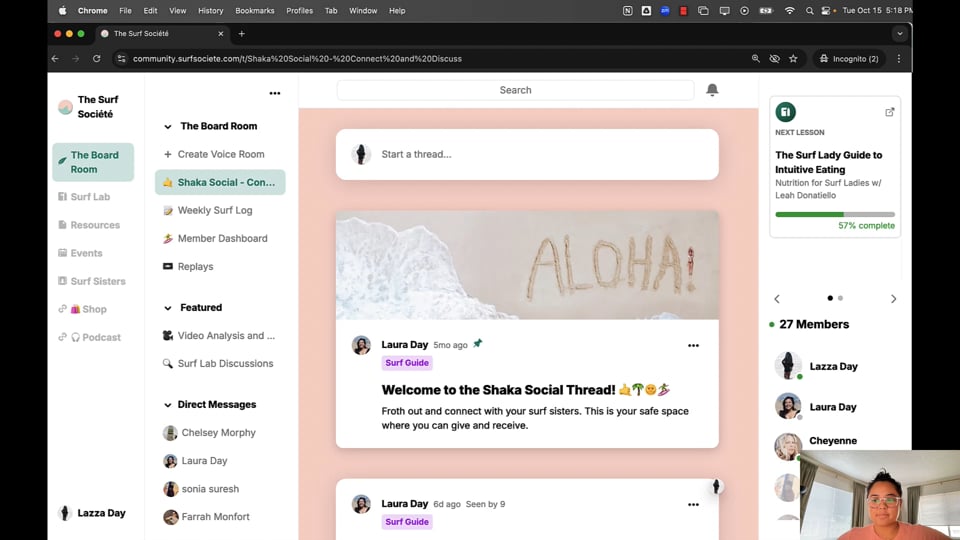This screenshot has height=540, width=960.
Task: Open the three-dot menu above The Board Room
Action: point(275,93)
